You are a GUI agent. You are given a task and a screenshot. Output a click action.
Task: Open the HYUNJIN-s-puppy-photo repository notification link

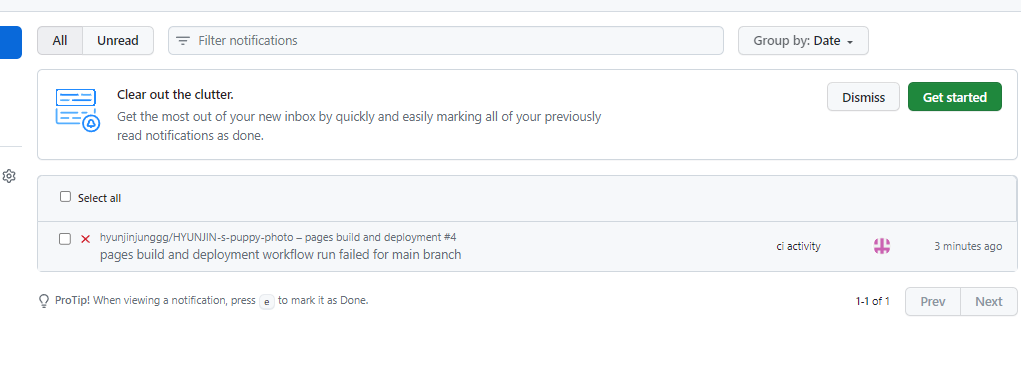coord(278,237)
